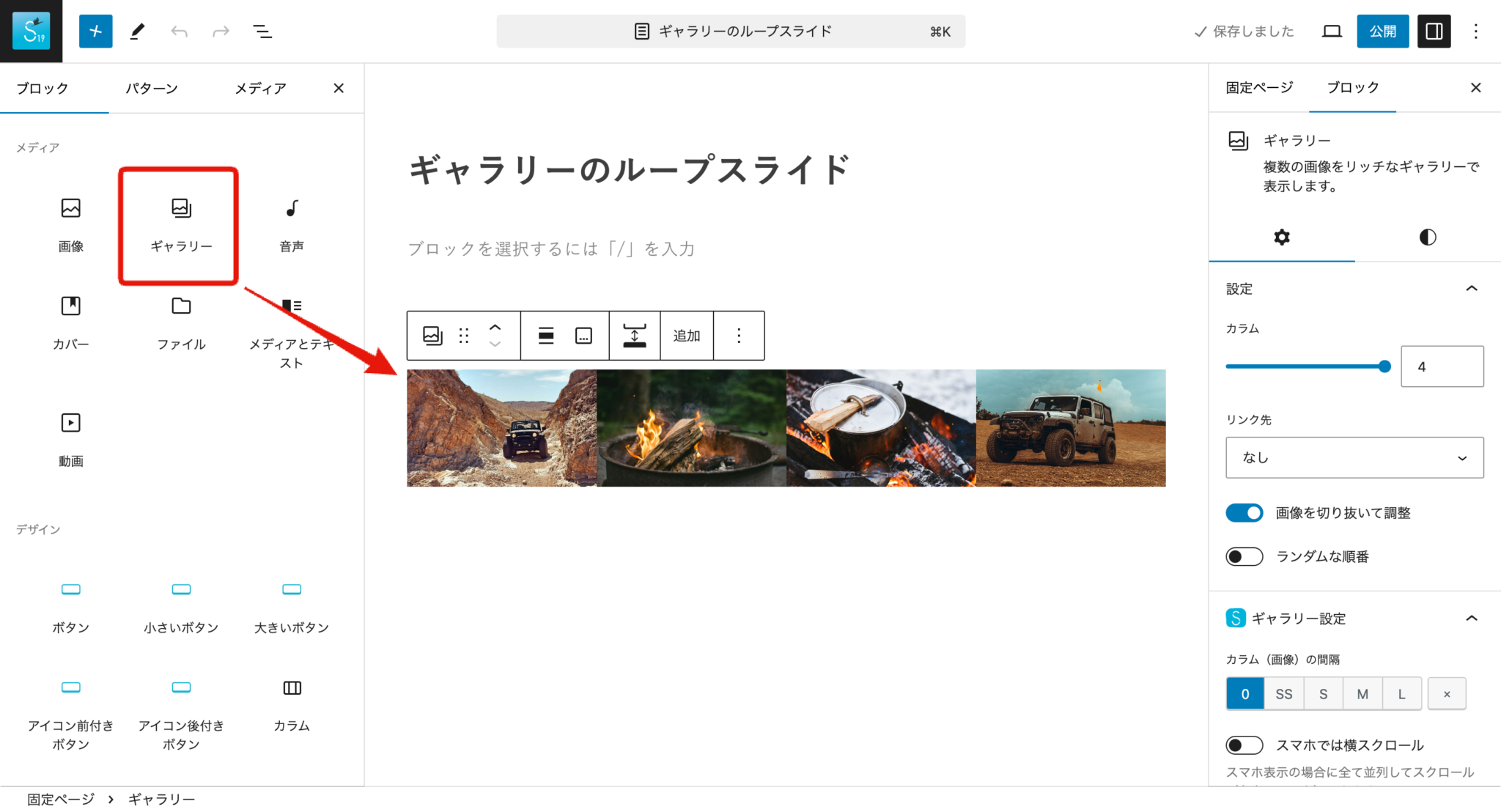Screen dimensions: 1501x812
Task: Turn on スマホでは横スクロール toggle
Action: (1244, 745)
